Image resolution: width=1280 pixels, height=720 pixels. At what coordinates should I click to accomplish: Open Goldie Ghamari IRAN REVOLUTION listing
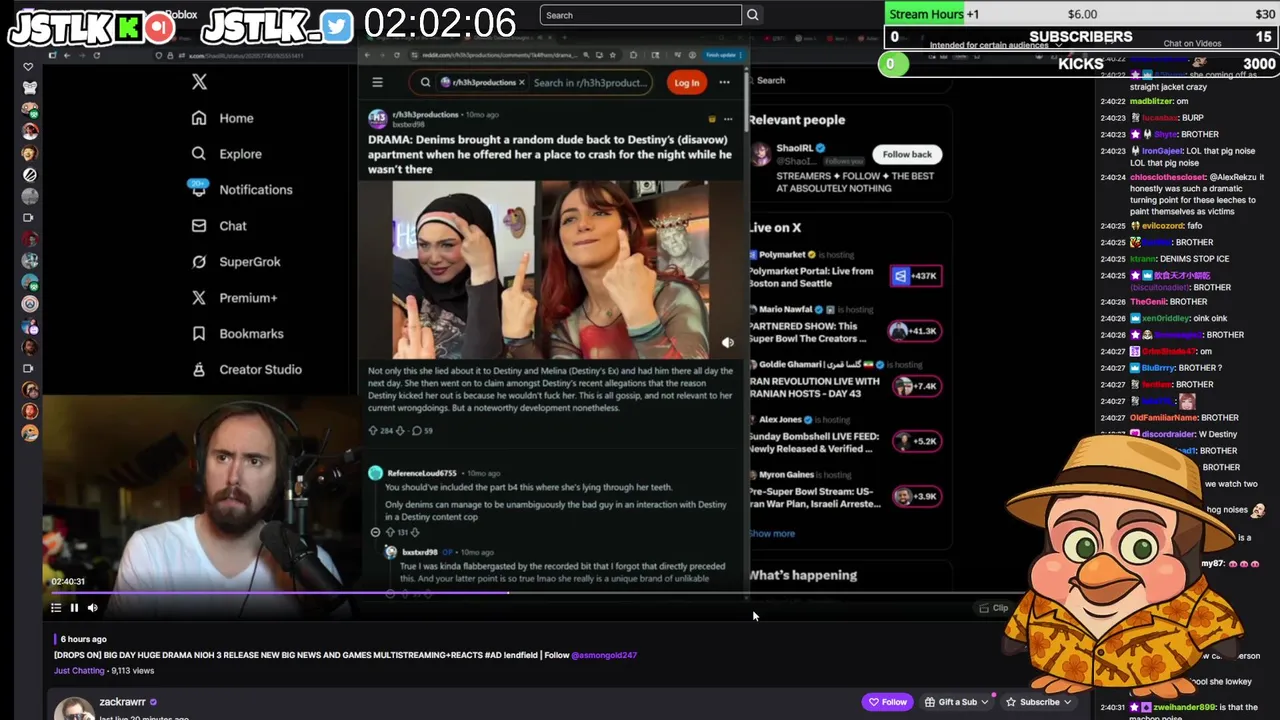pyautogui.click(x=814, y=387)
